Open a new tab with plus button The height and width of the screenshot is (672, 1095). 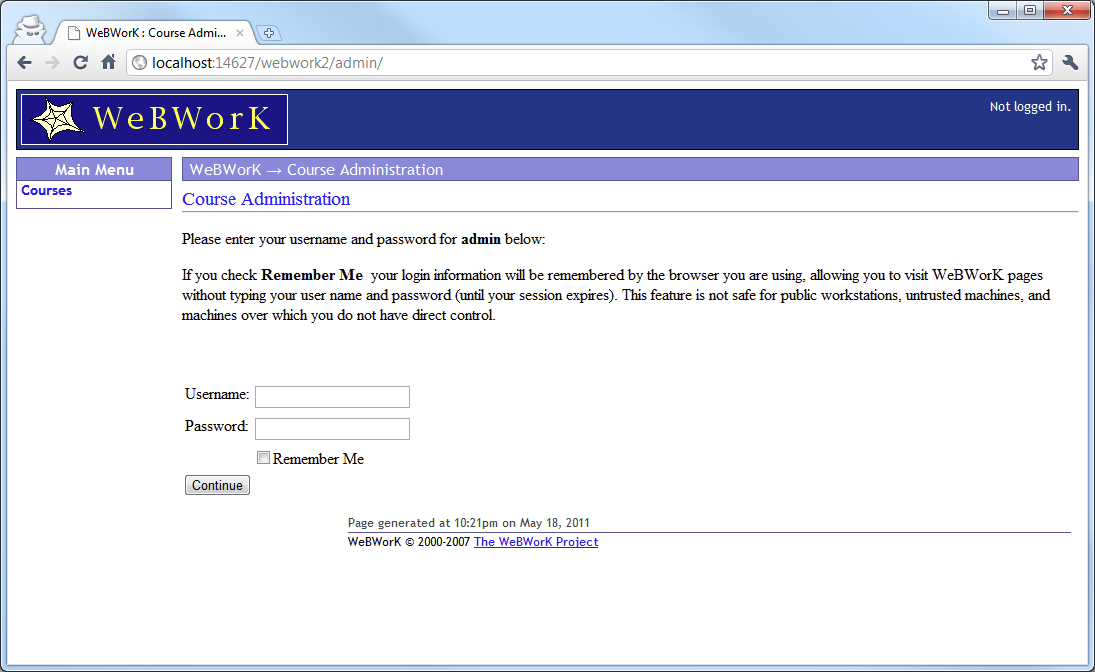pyautogui.click(x=269, y=33)
